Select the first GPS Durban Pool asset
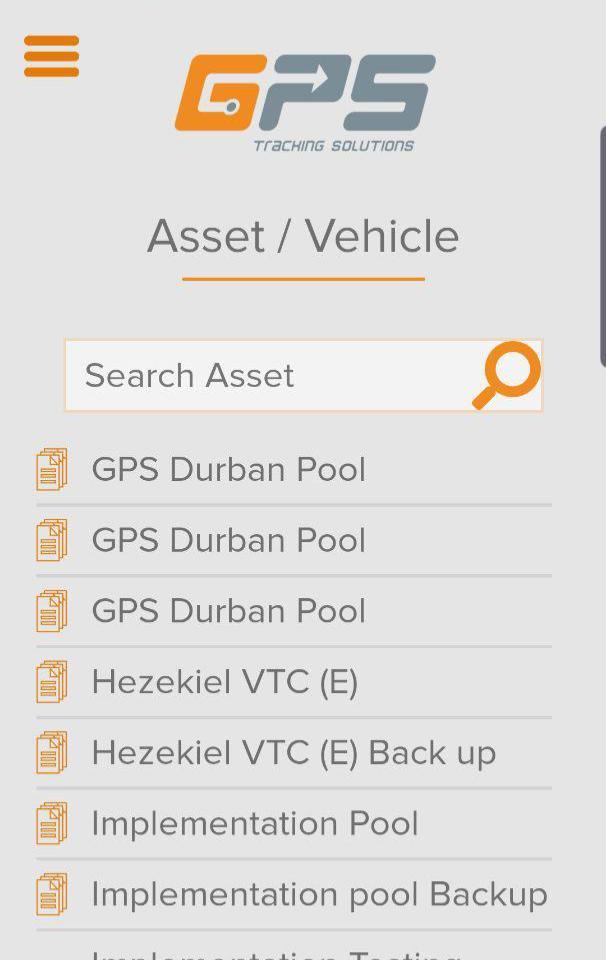 pos(228,468)
